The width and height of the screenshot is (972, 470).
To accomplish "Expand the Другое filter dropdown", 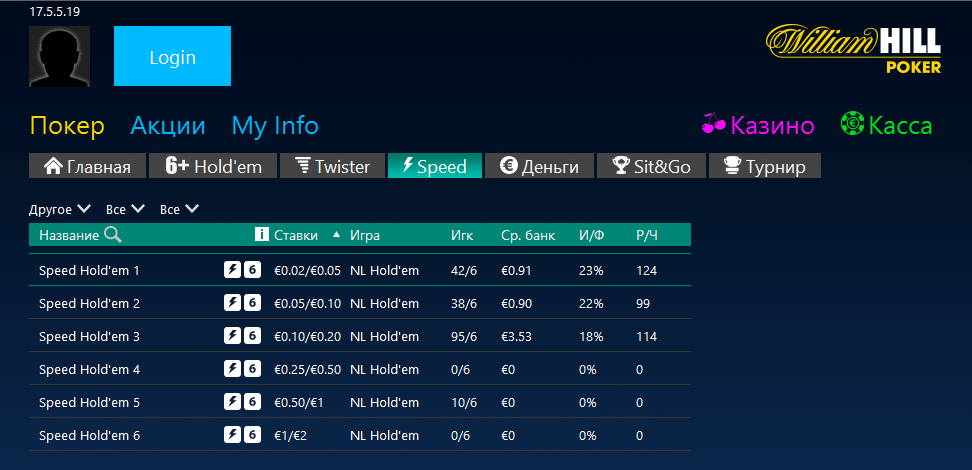I will click(60, 210).
